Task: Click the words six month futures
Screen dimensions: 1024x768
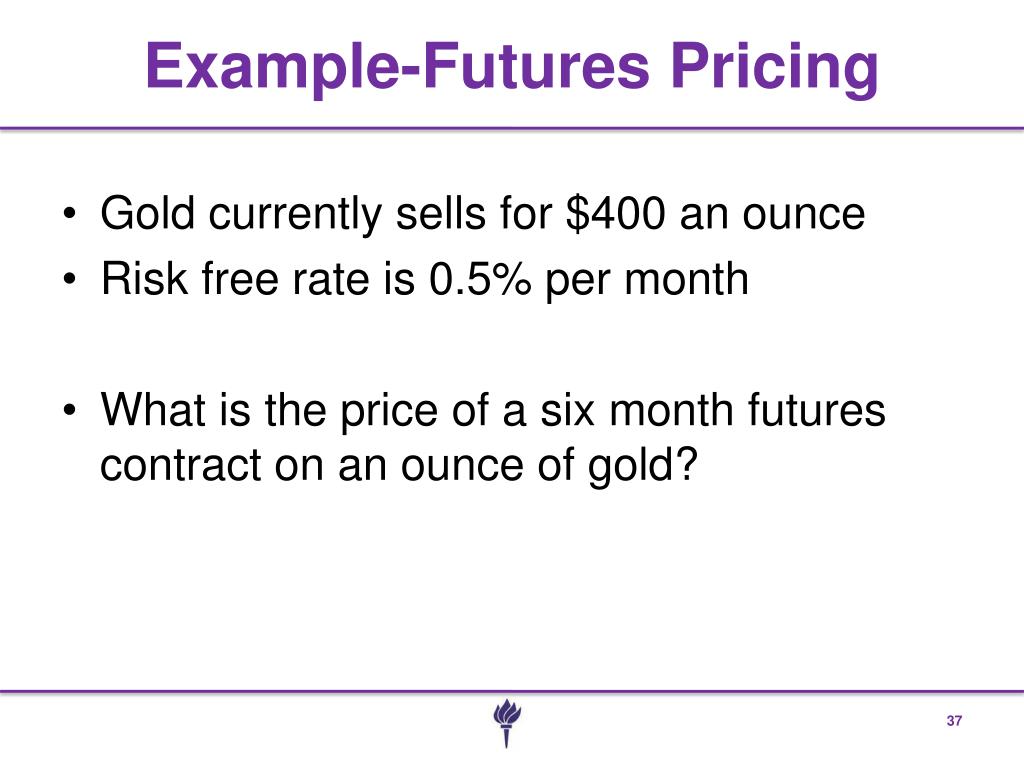Action: [x=712, y=409]
